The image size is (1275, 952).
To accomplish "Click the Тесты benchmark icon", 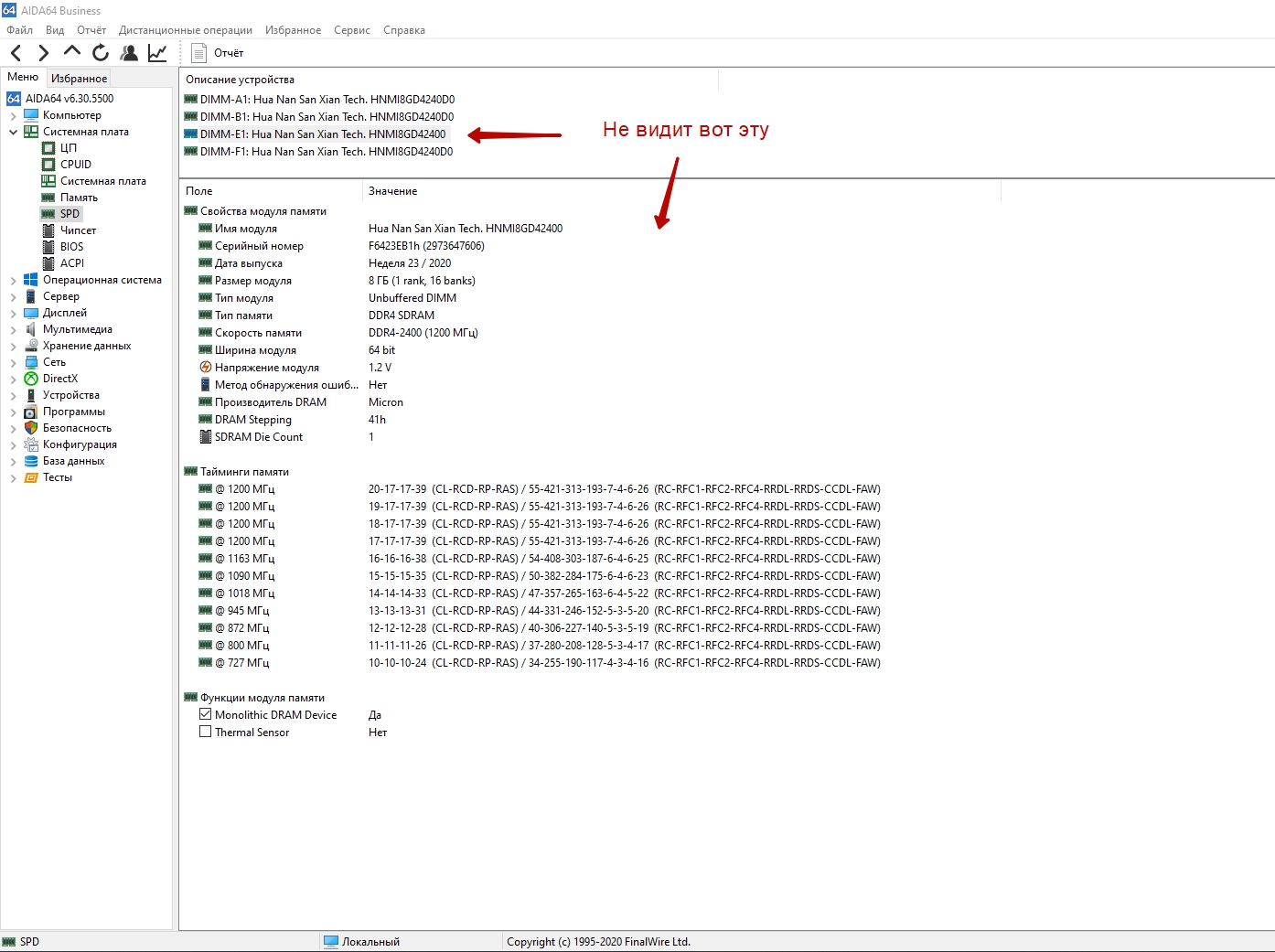I will pos(31,477).
